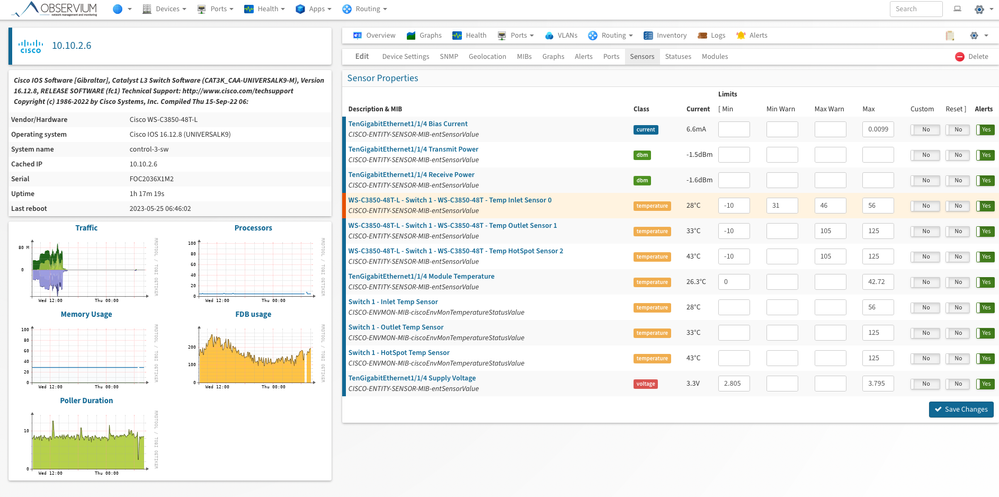
Task: Expand the top Health dropdown menu
Action: (264, 9)
